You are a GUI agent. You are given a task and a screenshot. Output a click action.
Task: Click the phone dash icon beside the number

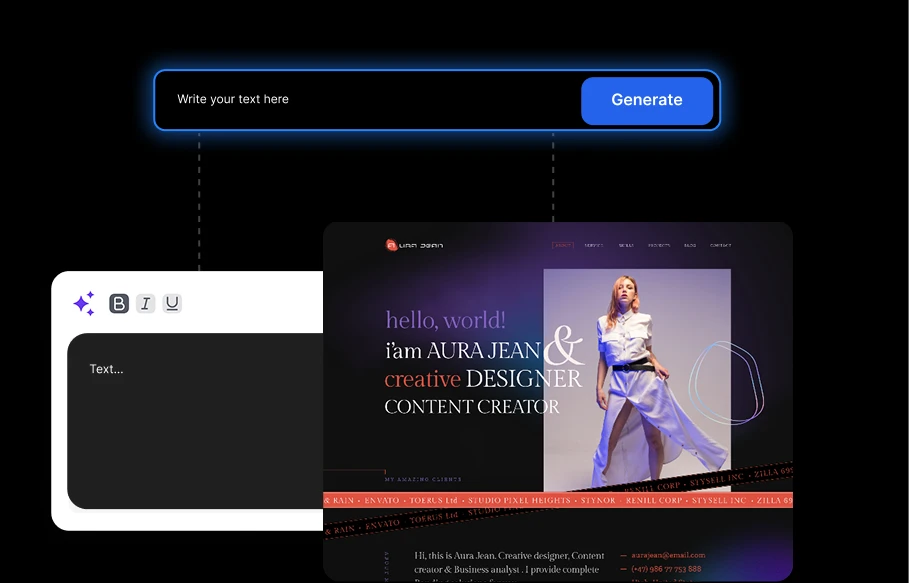click(x=623, y=568)
